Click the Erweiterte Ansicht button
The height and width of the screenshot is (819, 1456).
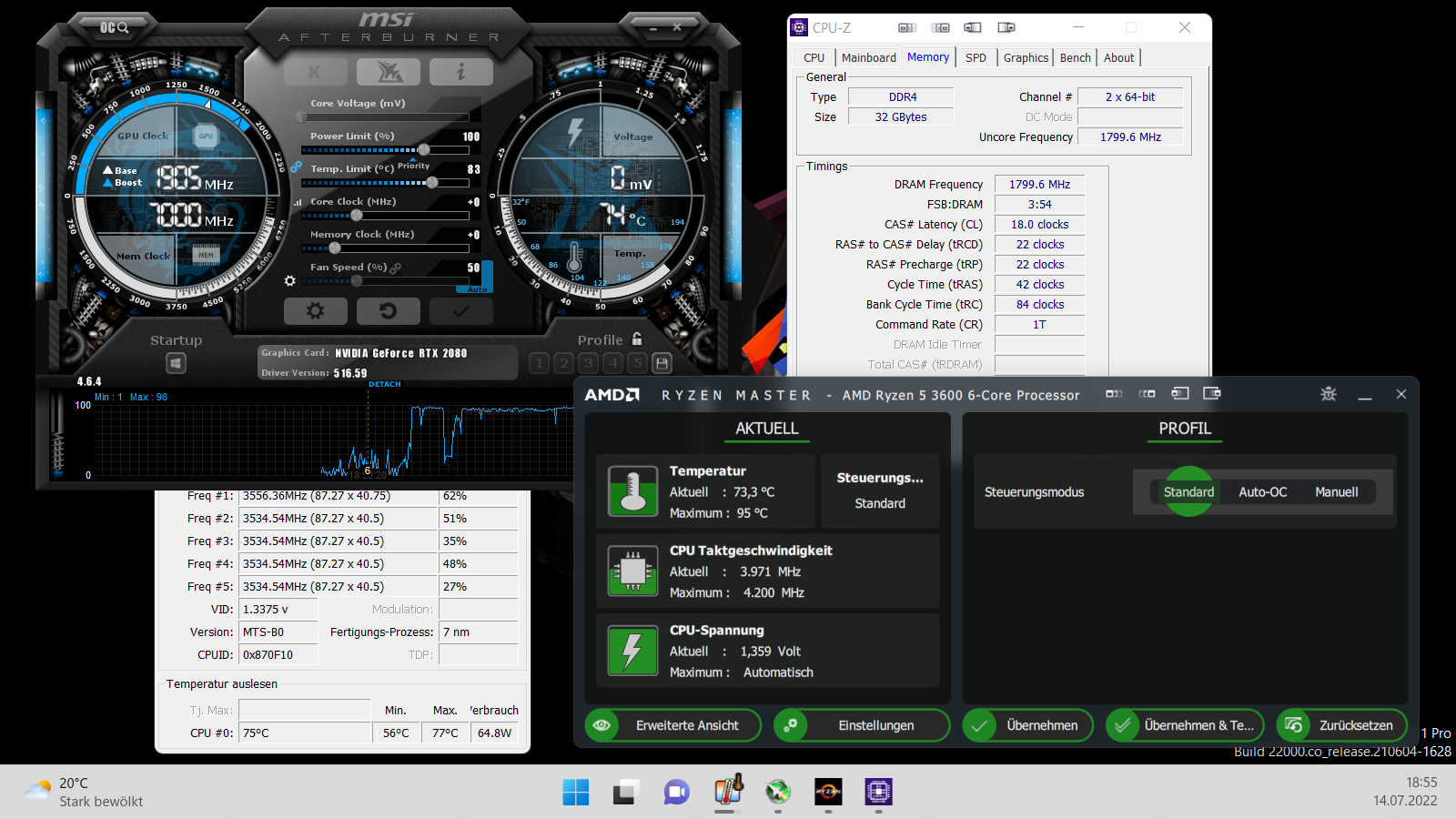[x=673, y=725]
